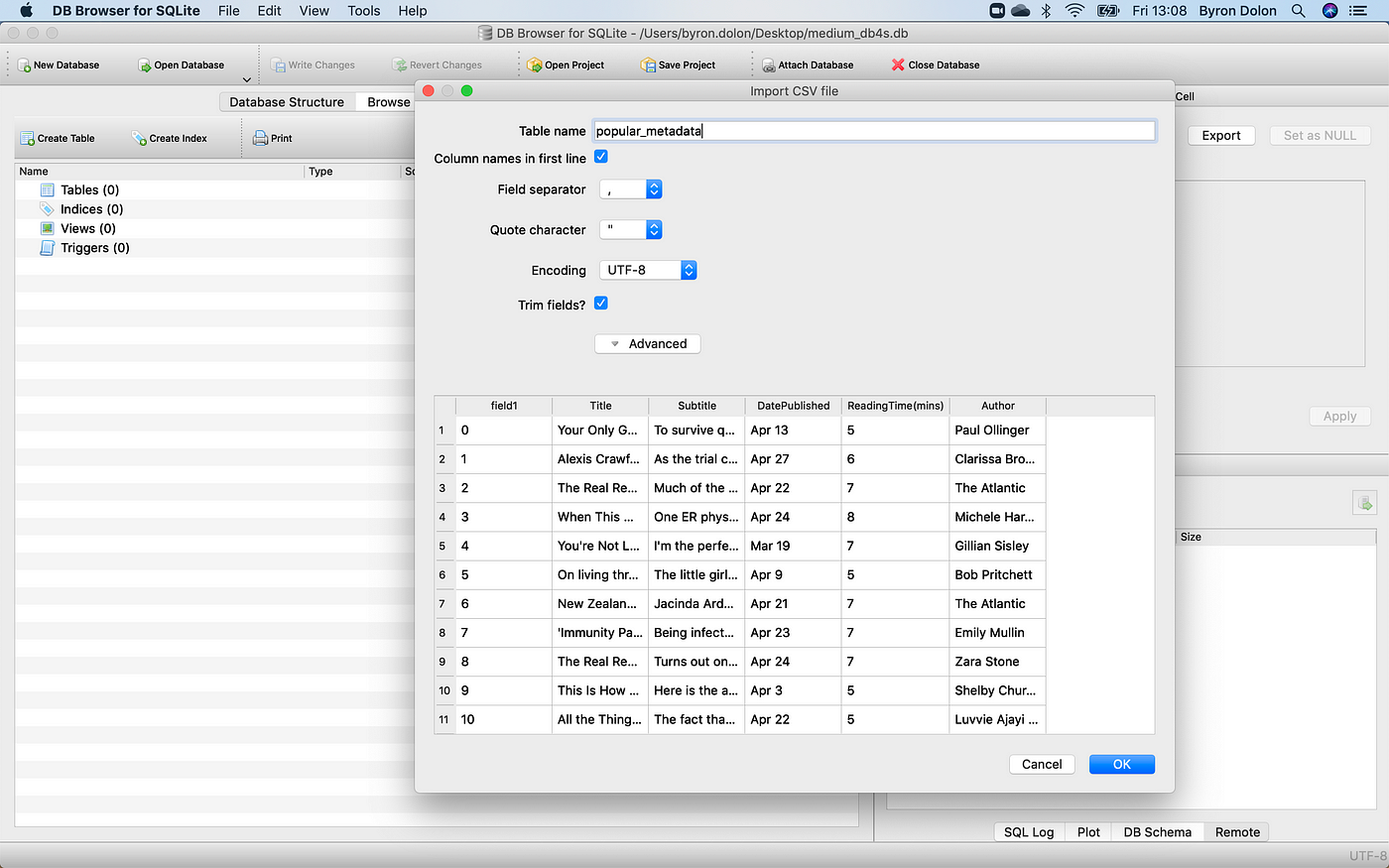Image resolution: width=1389 pixels, height=868 pixels.
Task: Click the Apply button in the cell editor
Action: click(x=1339, y=417)
